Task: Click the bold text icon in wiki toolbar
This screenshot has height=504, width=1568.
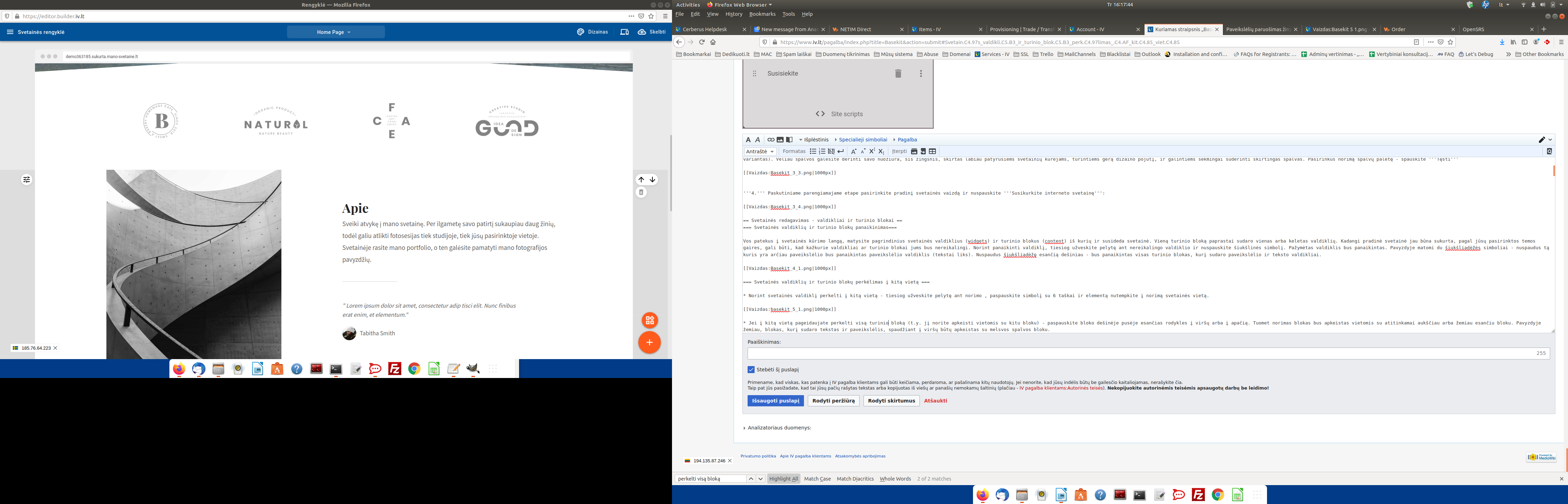Action: coord(748,139)
